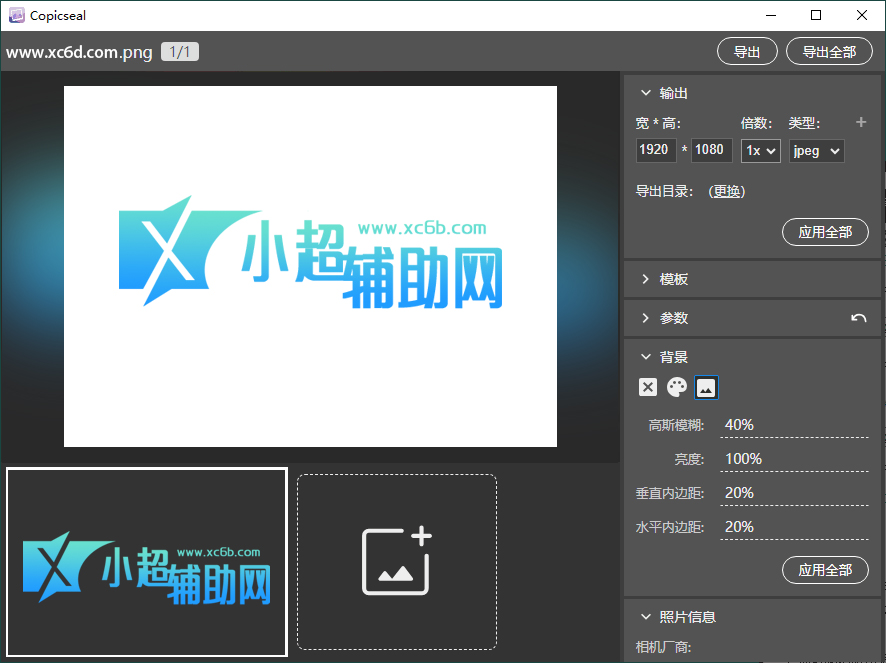Select the watermark image thumbnail
Screen dimensions: 886x663
(146, 561)
